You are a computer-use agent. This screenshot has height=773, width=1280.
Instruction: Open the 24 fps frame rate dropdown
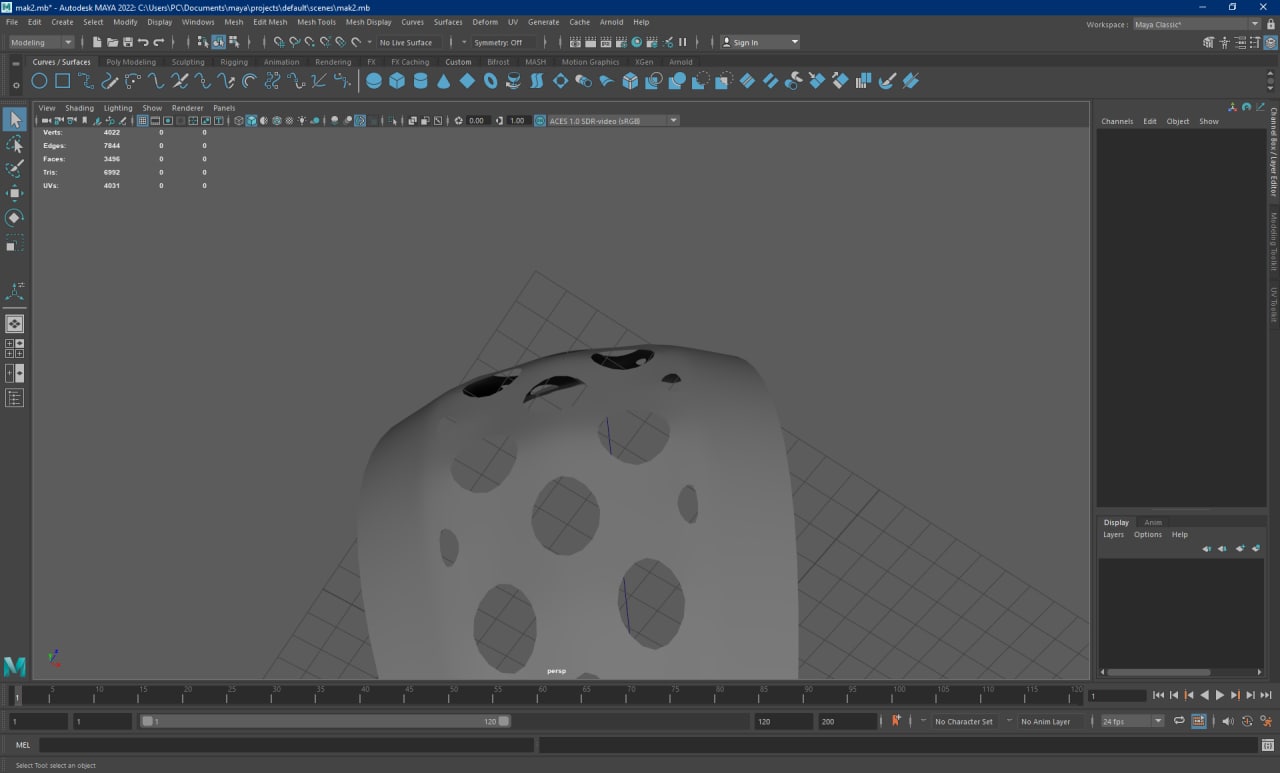pyautogui.click(x=1133, y=721)
